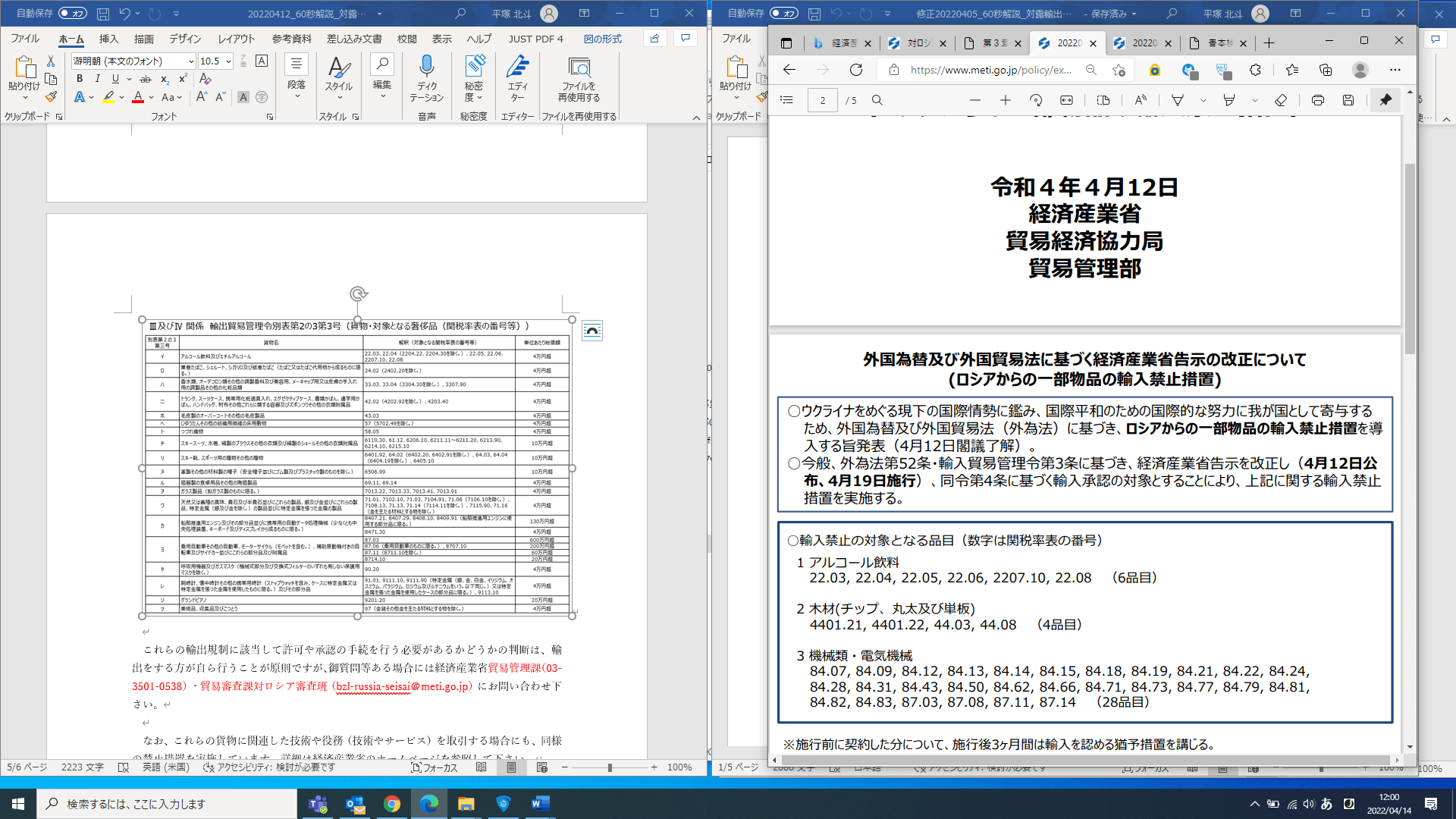The image size is (1456, 819).
Task: Click the Format Painter brush in left Word
Action: point(51,97)
